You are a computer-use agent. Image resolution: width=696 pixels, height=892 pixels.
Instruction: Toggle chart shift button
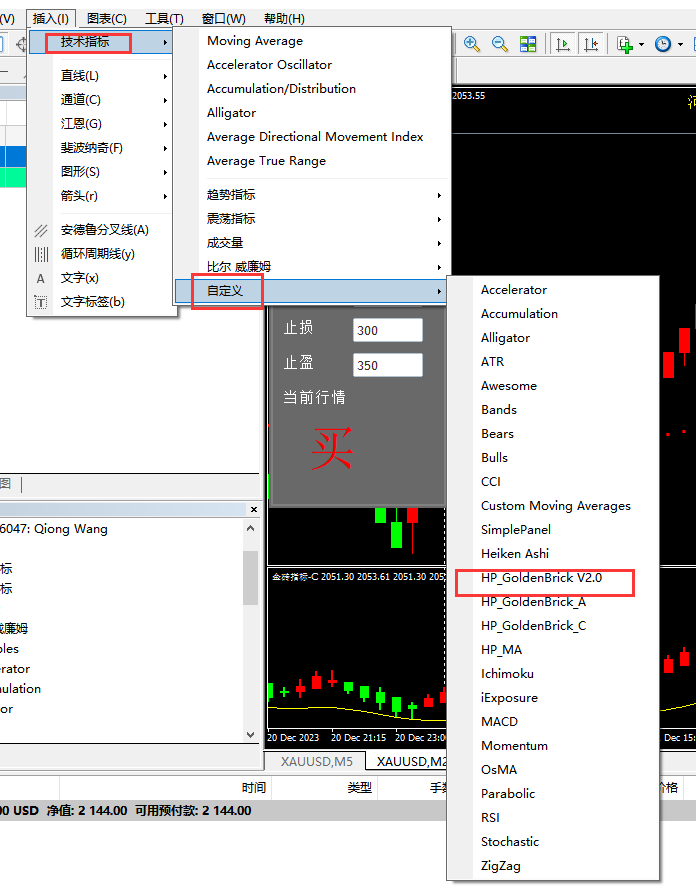591,44
